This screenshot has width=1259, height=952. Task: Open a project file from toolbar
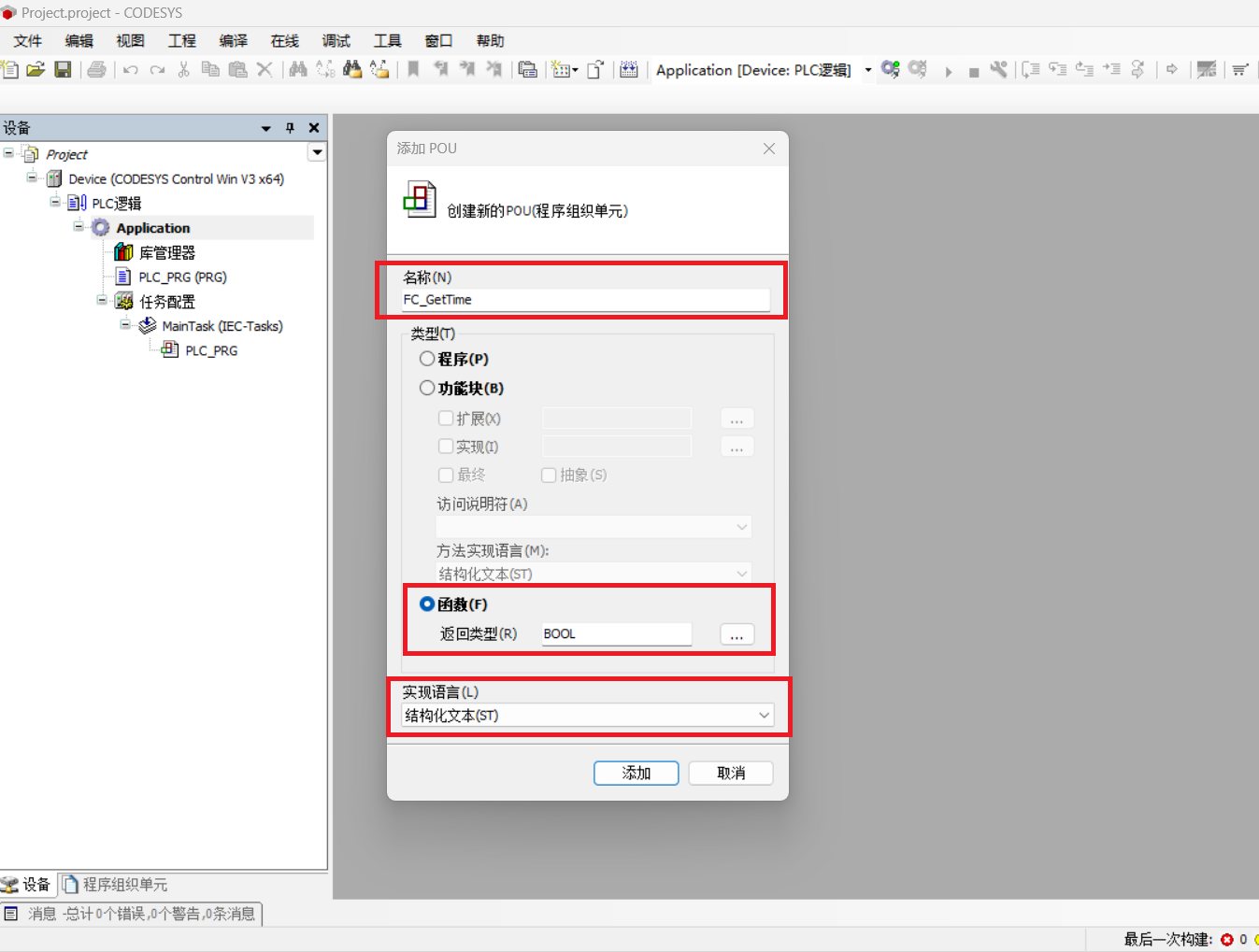(36, 69)
